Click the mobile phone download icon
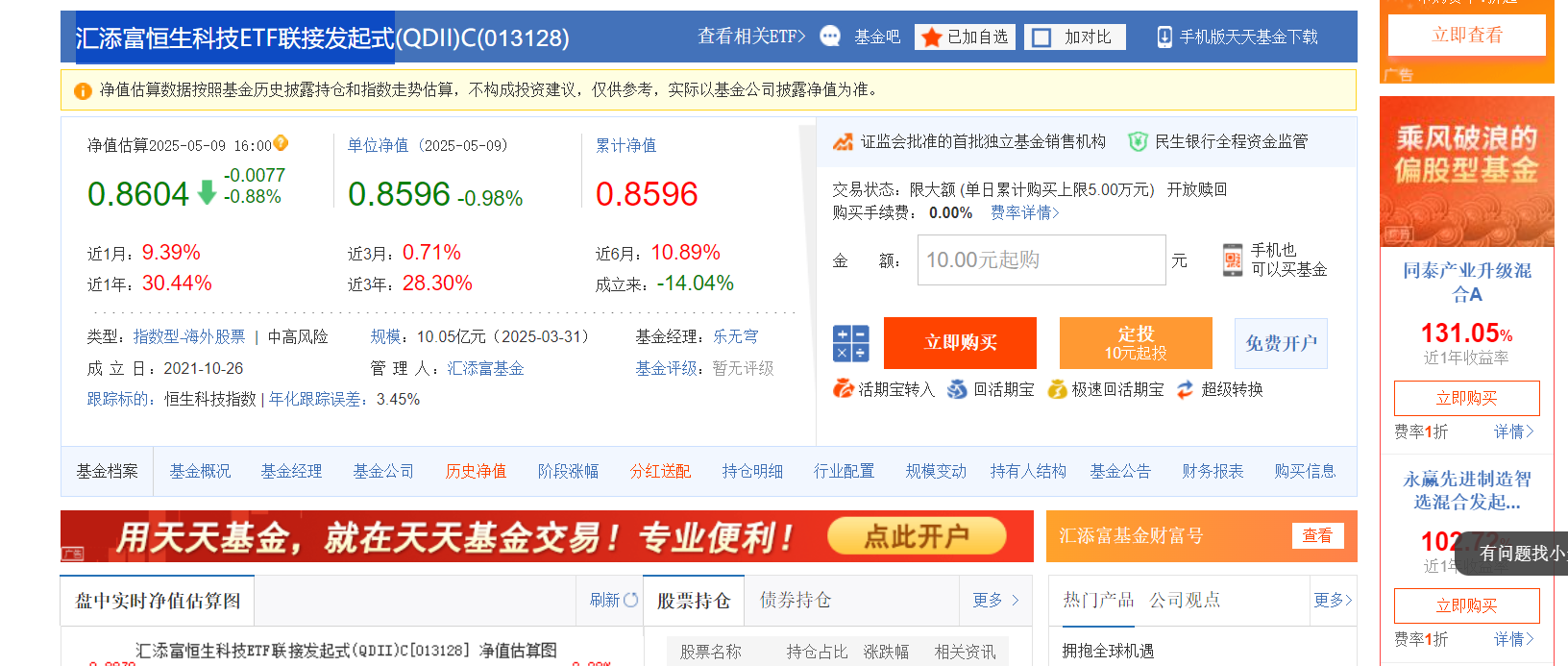This screenshot has height=666, width=1568. pos(1164,37)
